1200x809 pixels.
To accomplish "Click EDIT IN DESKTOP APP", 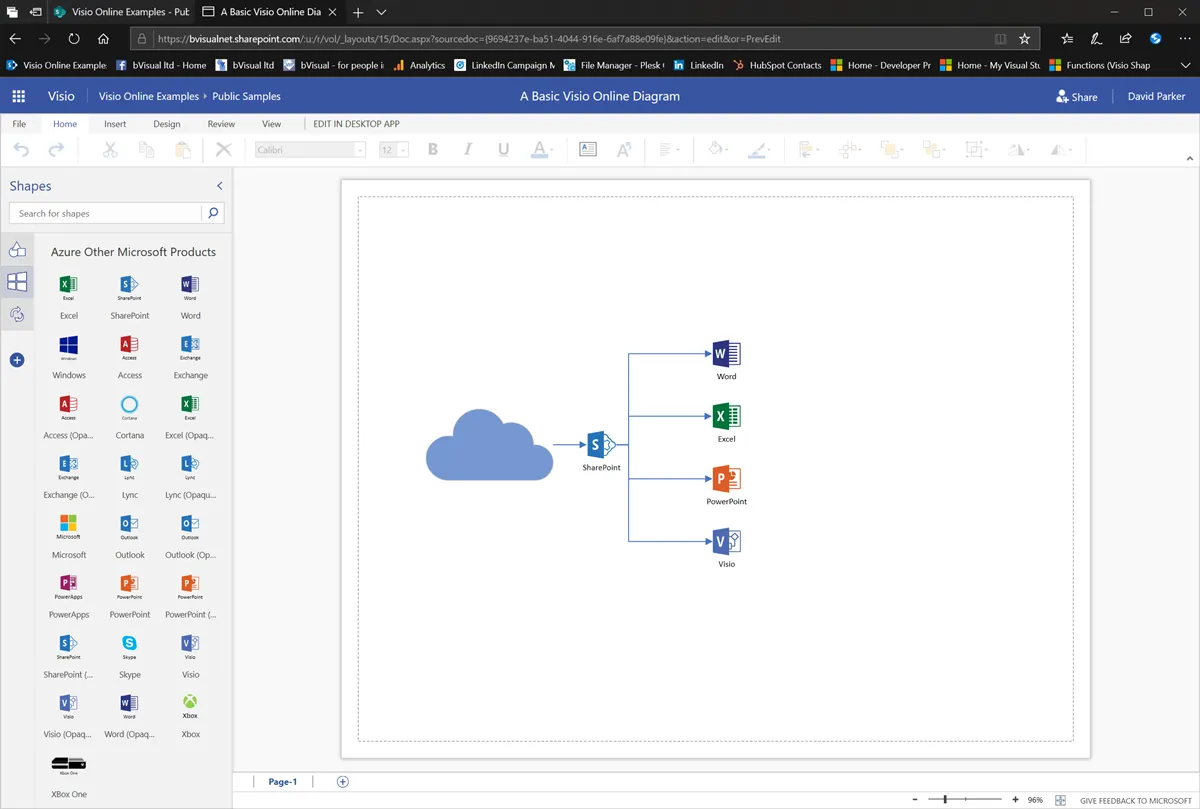I will [x=358, y=123].
